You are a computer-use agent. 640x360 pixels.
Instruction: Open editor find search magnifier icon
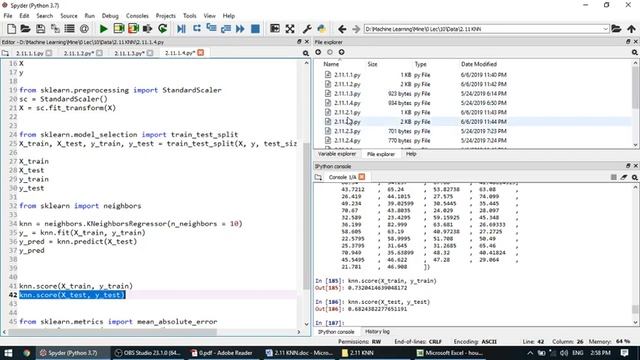tap(306, 53)
